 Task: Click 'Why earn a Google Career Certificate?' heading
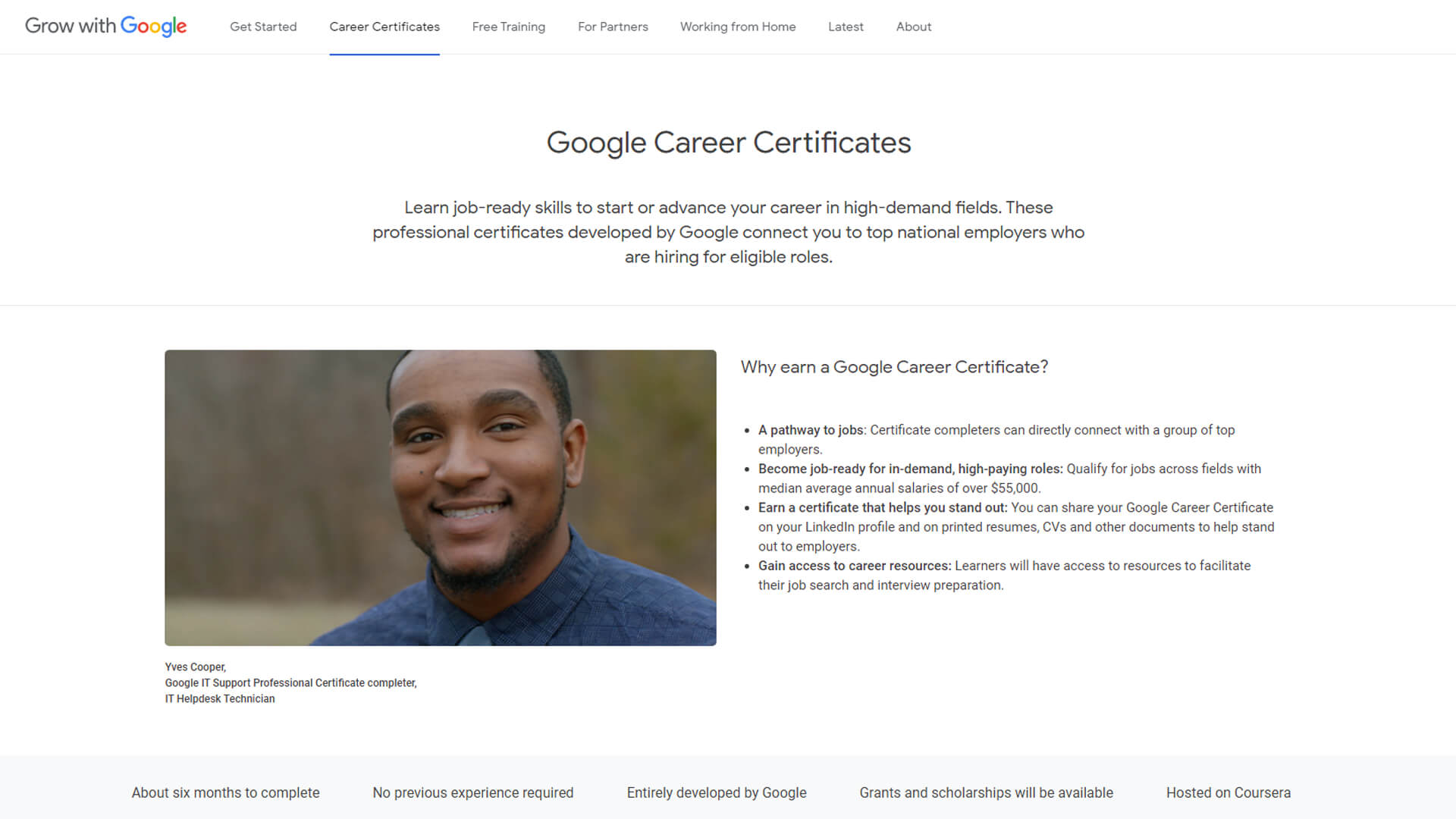[x=894, y=367]
